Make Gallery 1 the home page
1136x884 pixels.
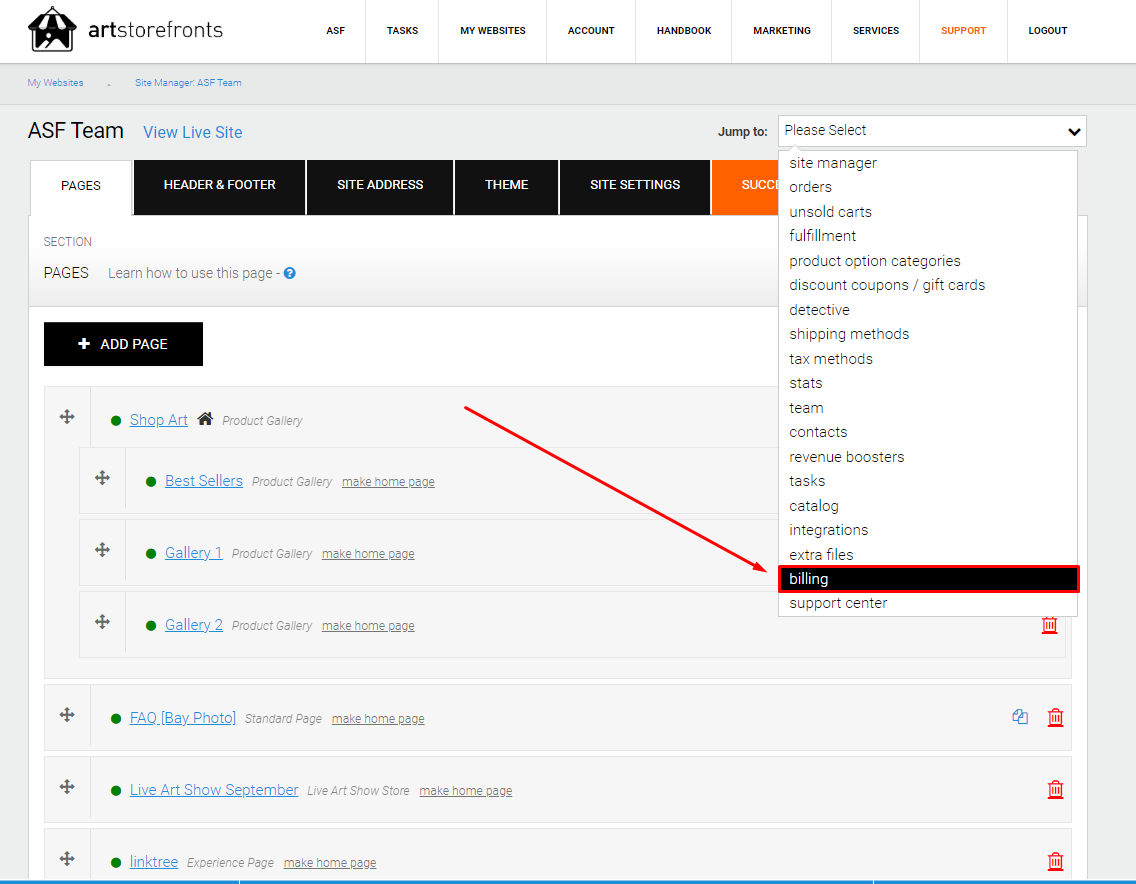click(x=368, y=554)
